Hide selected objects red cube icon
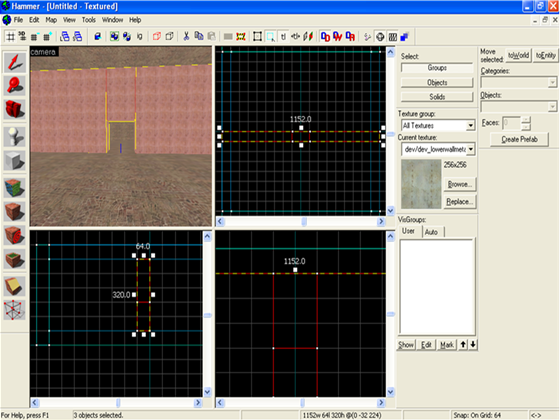Screen dimensions: 560x420 pyautogui.click(x=157, y=36)
